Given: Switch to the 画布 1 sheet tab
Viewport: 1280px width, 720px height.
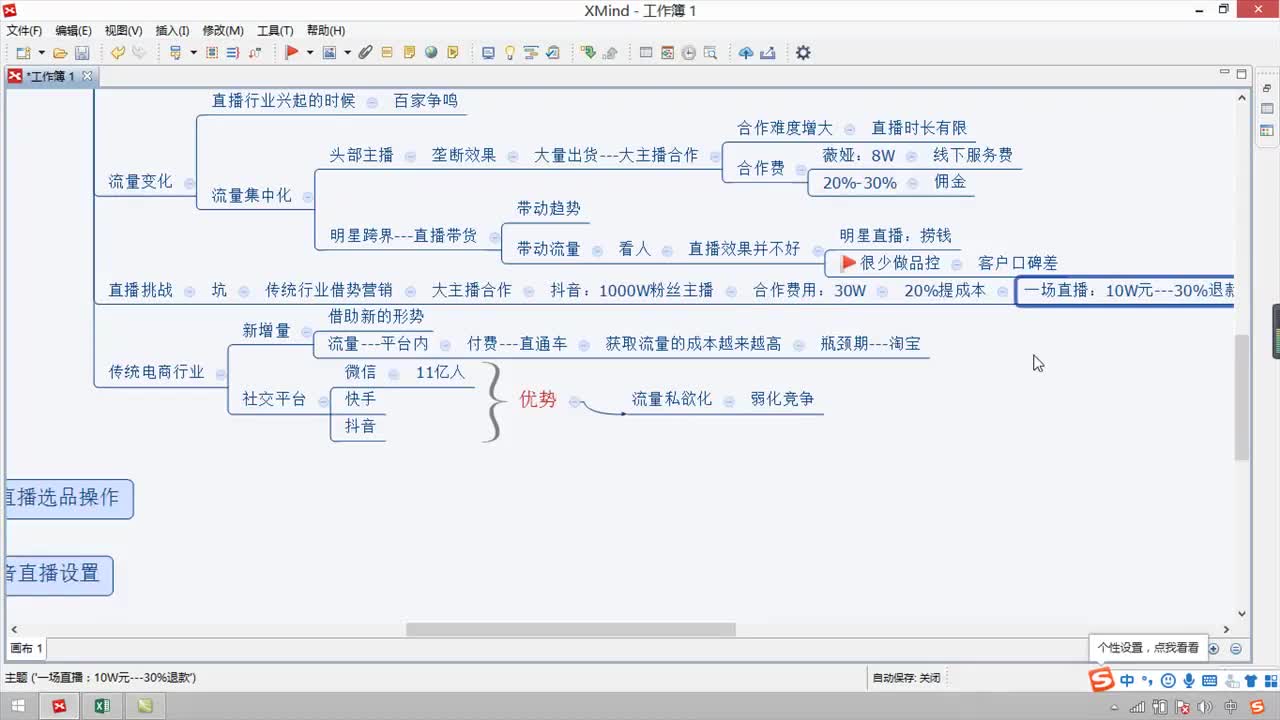Looking at the screenshot, I should 26,648.
